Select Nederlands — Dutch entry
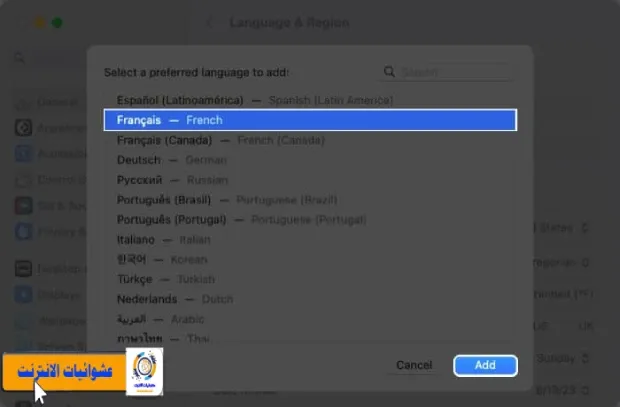The image size is (620, 407). click(310, 299)
